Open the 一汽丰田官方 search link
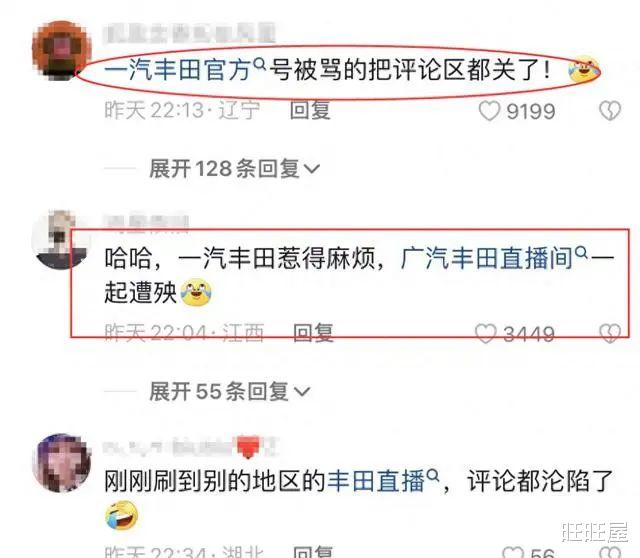Image resolution: width=640 pixels, height=558 pixels. [178, 70]
